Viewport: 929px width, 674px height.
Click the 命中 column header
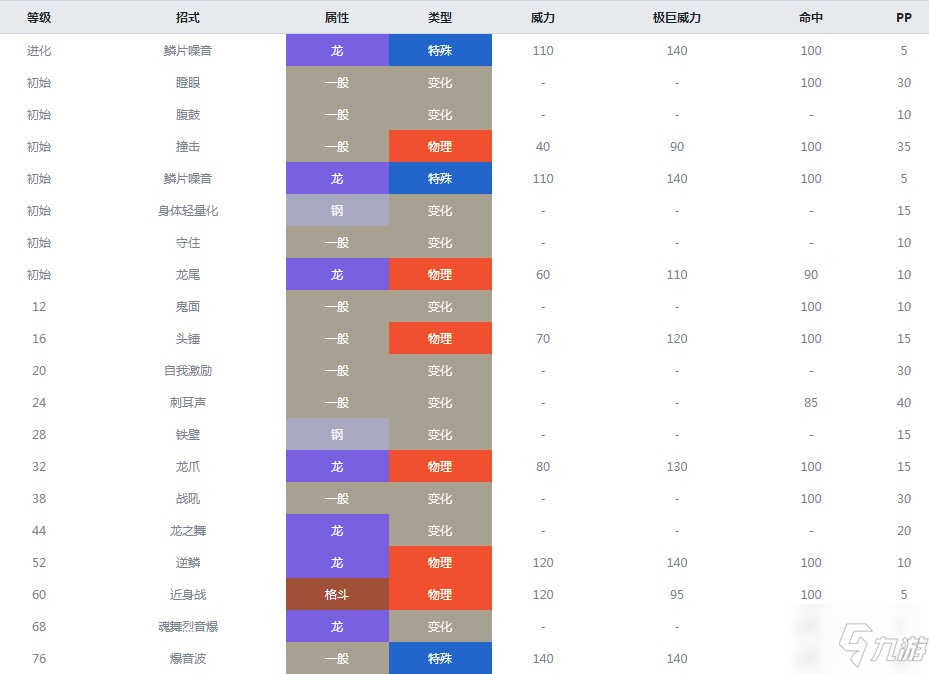(x=810, y=18)
